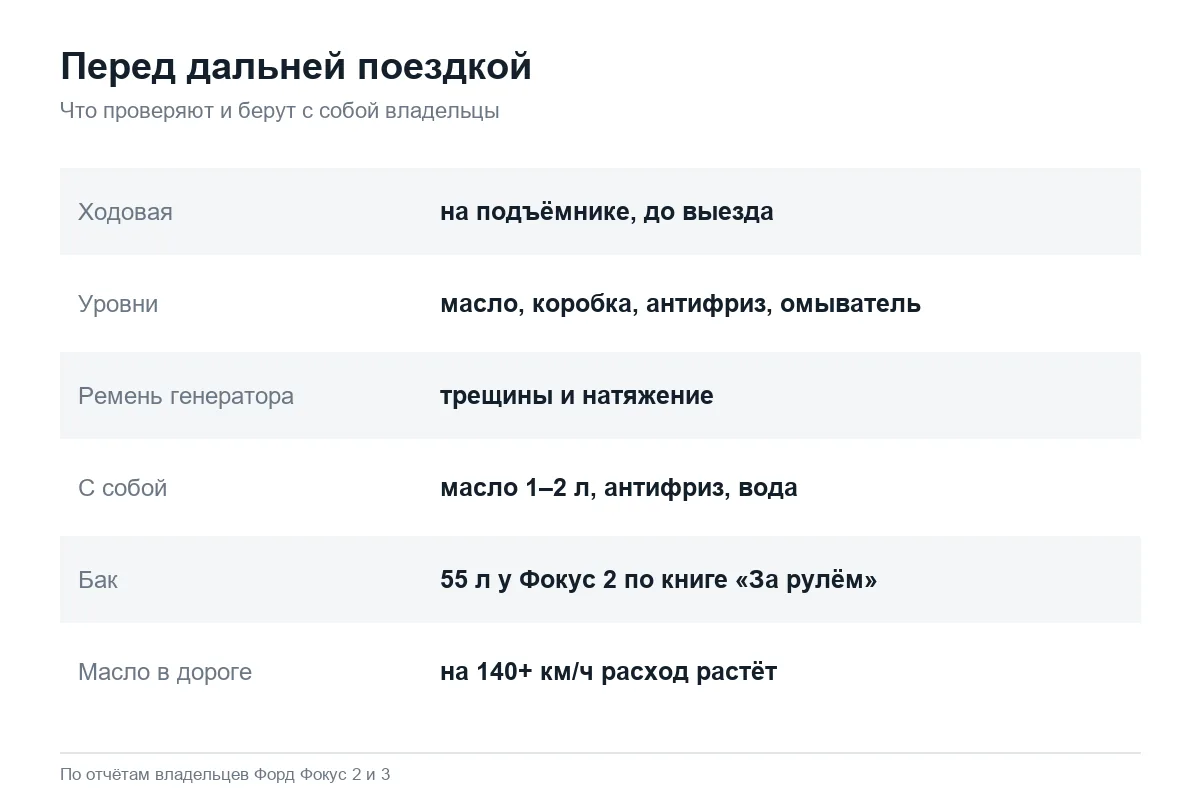The height and width of the screenshot is (800, 1200).
Task: Select value '55 л у Фокус 2 по книге «За рулём»'
Action: click(658, 580)
